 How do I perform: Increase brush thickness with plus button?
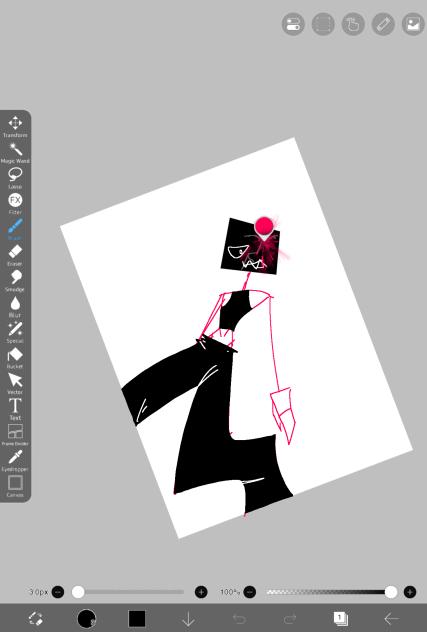(201, 592)
